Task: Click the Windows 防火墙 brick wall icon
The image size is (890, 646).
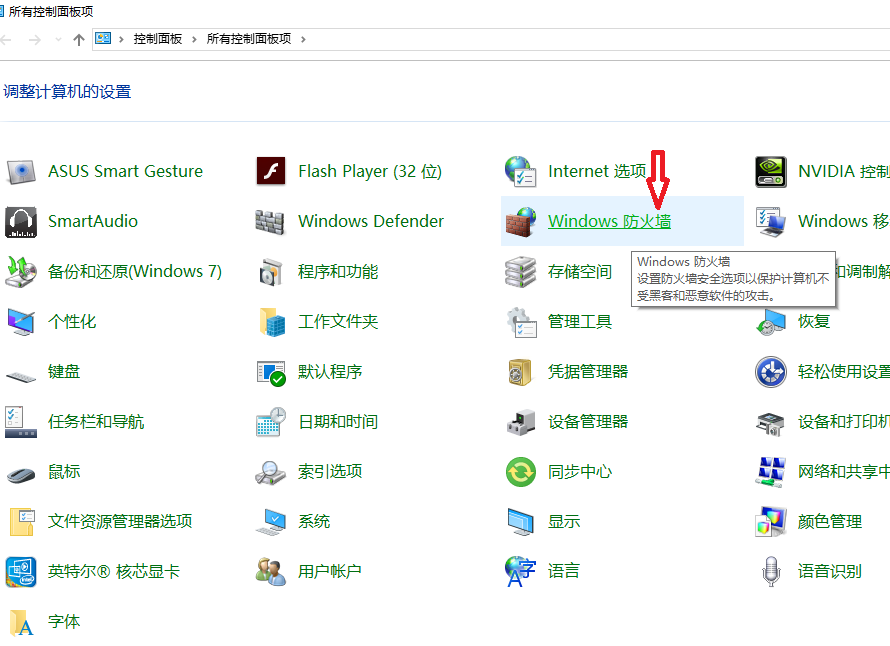Action: coord(520,221)
